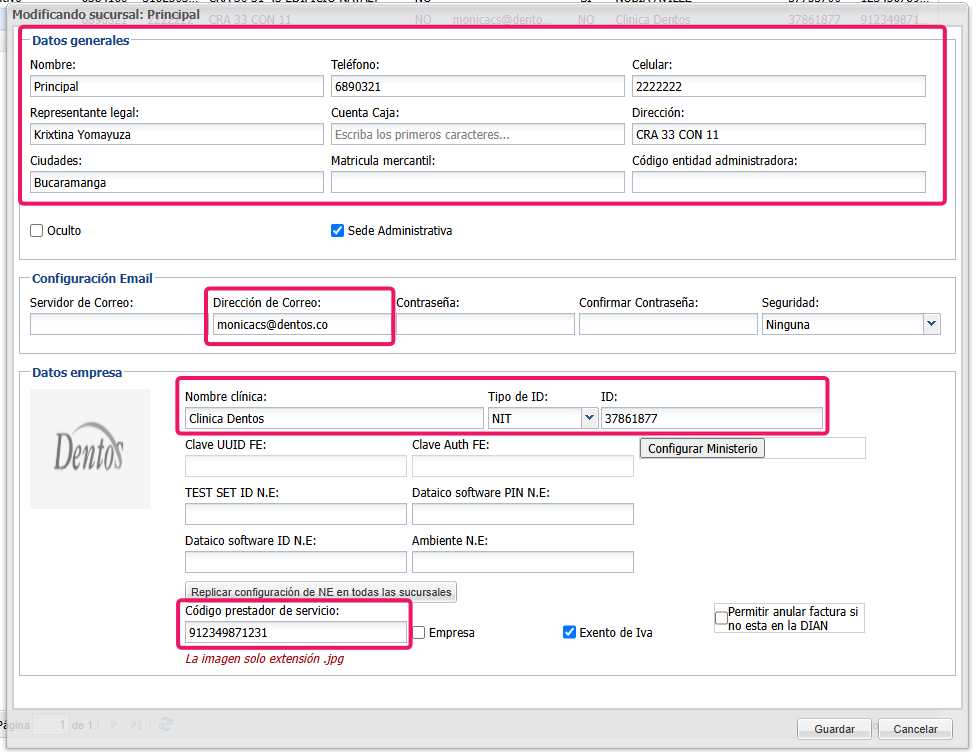Enable the Oculto checkbox
The image size is (976, 755).
pos(37,231)
